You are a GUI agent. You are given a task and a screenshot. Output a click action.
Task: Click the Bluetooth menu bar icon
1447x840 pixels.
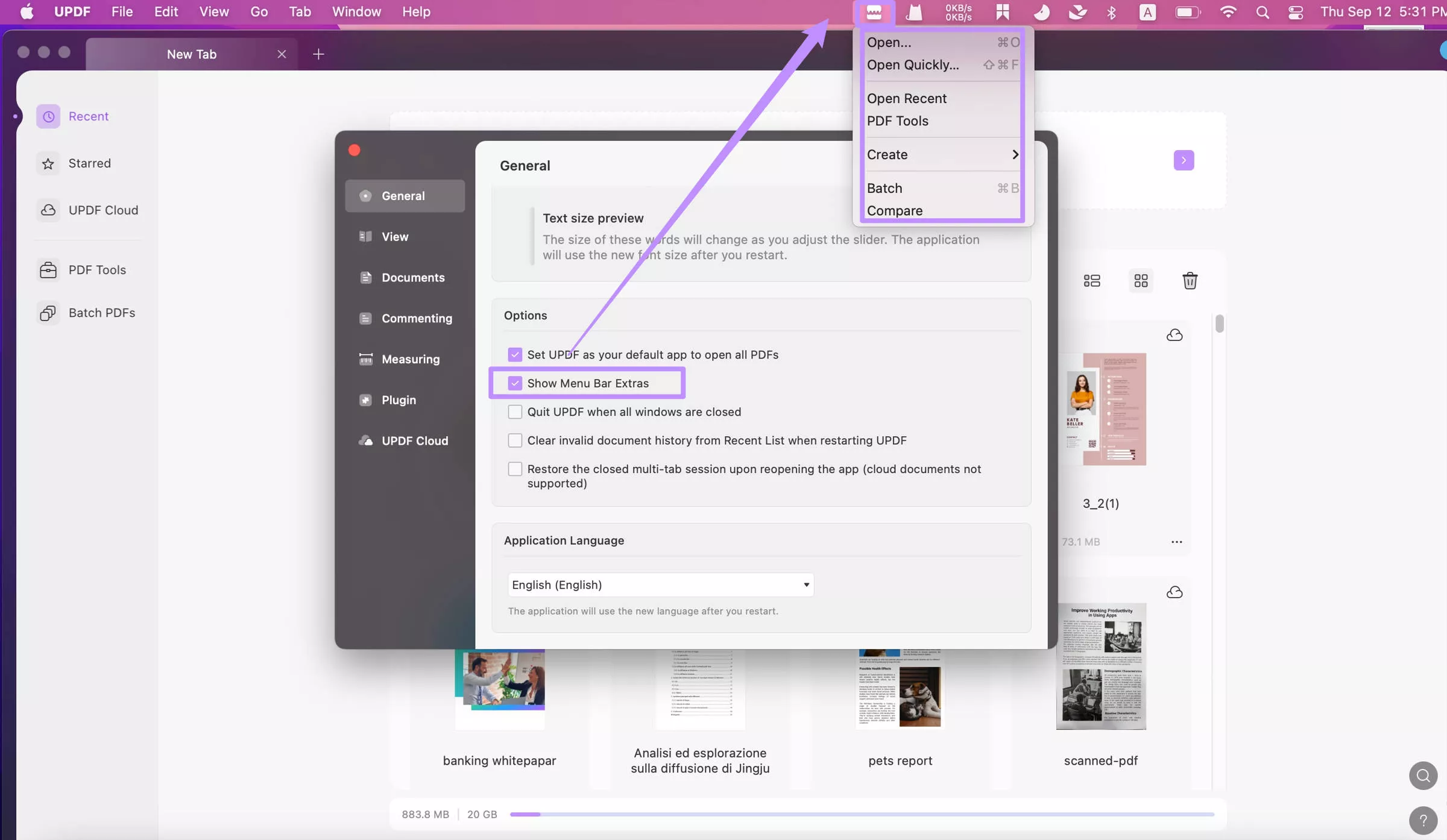1111,12
